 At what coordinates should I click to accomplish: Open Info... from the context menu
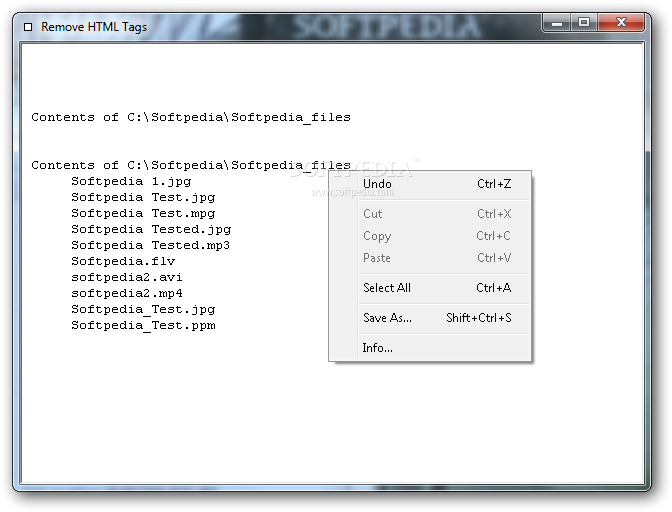[430, 348]
